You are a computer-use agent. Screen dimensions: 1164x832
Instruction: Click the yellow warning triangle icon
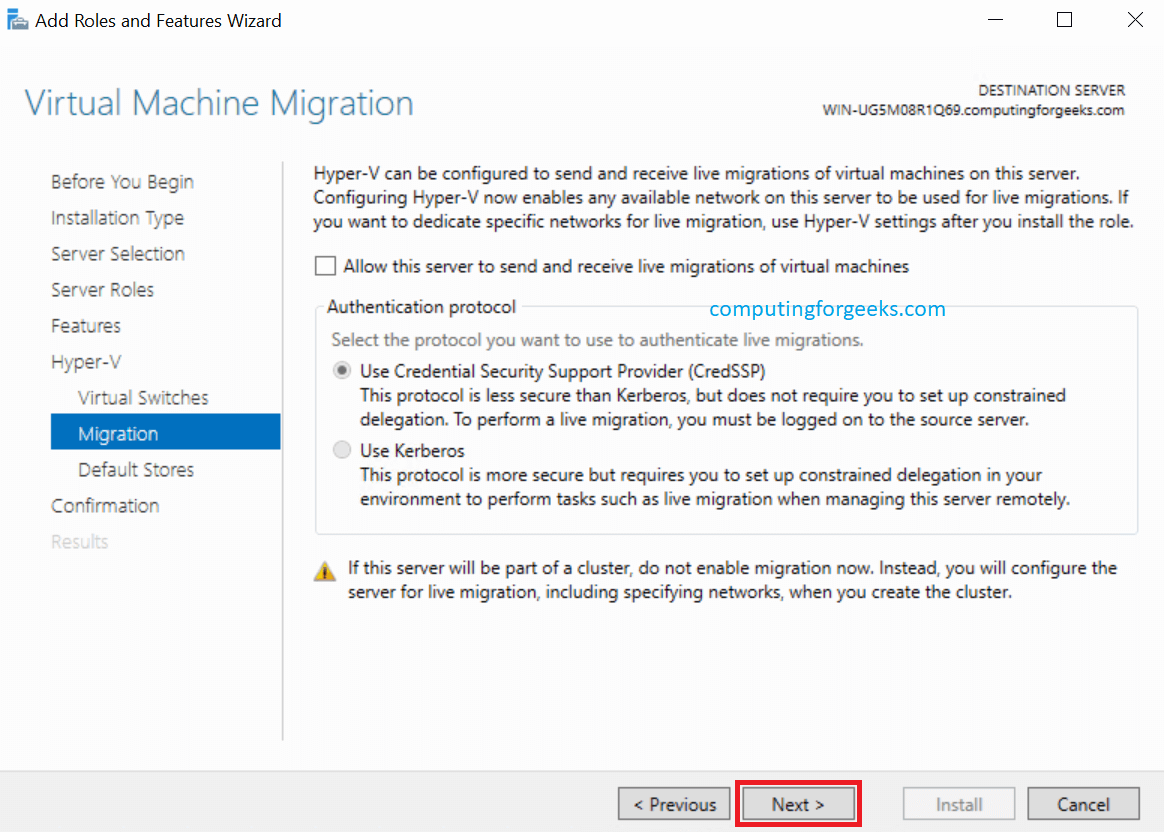coord(325,572)
